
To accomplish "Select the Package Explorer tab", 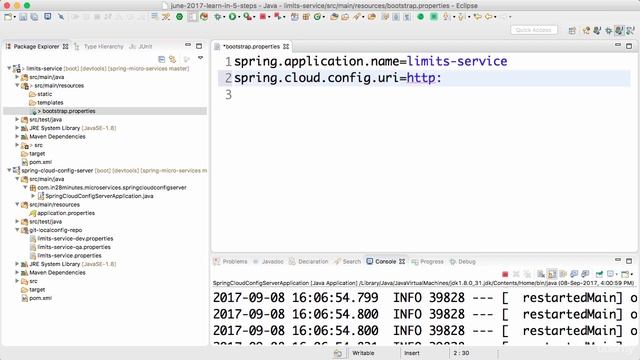I will (x=36, y=47).
